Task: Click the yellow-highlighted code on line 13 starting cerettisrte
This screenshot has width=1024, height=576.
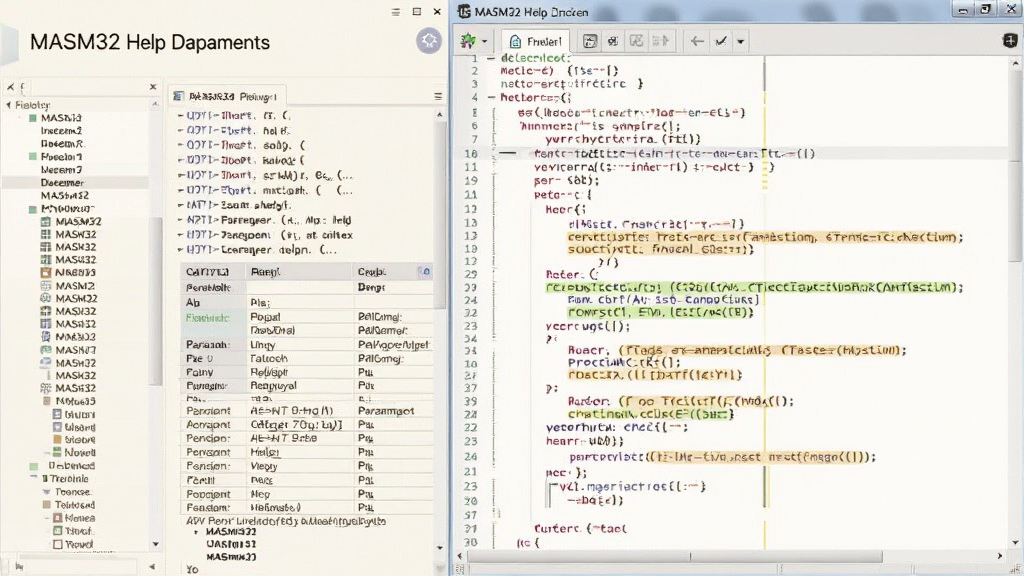Action: (765, 237)
